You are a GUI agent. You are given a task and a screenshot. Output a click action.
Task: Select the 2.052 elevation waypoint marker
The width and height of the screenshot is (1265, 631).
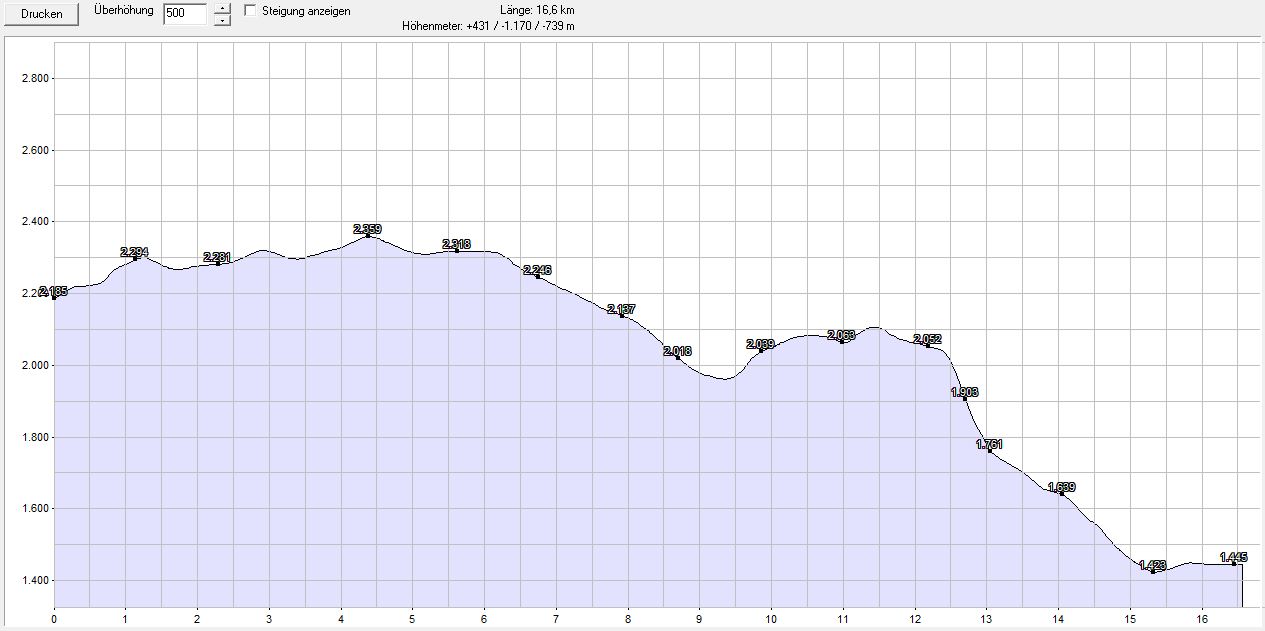coord(927,345)
